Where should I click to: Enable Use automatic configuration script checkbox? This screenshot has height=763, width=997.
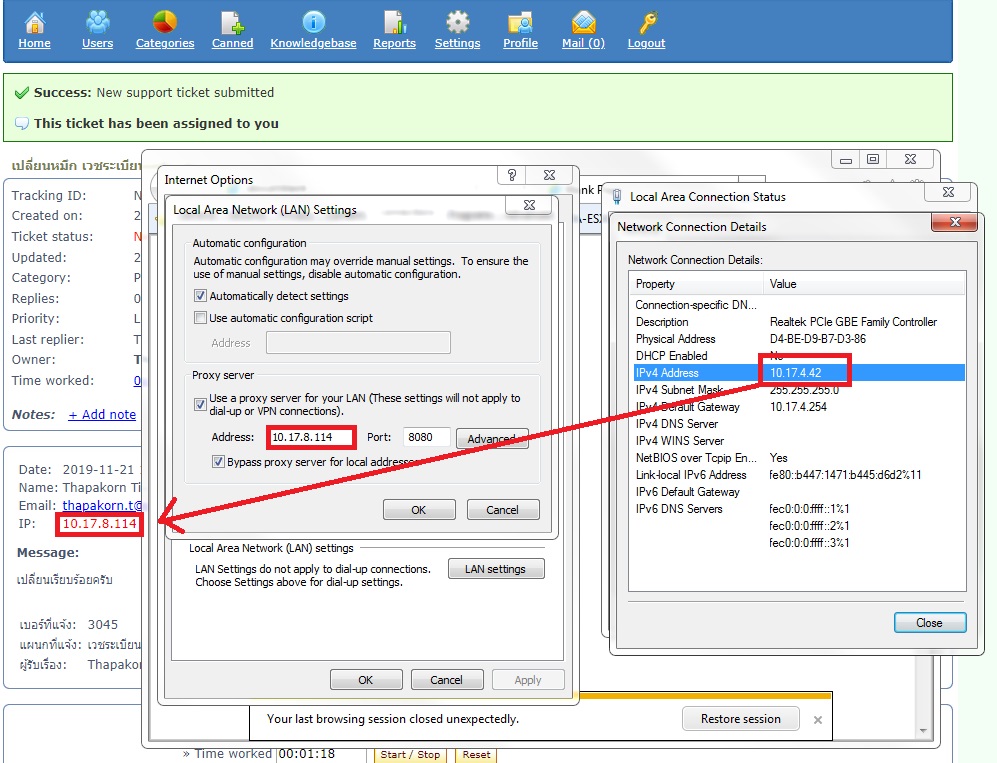click(x=200, y=317)
